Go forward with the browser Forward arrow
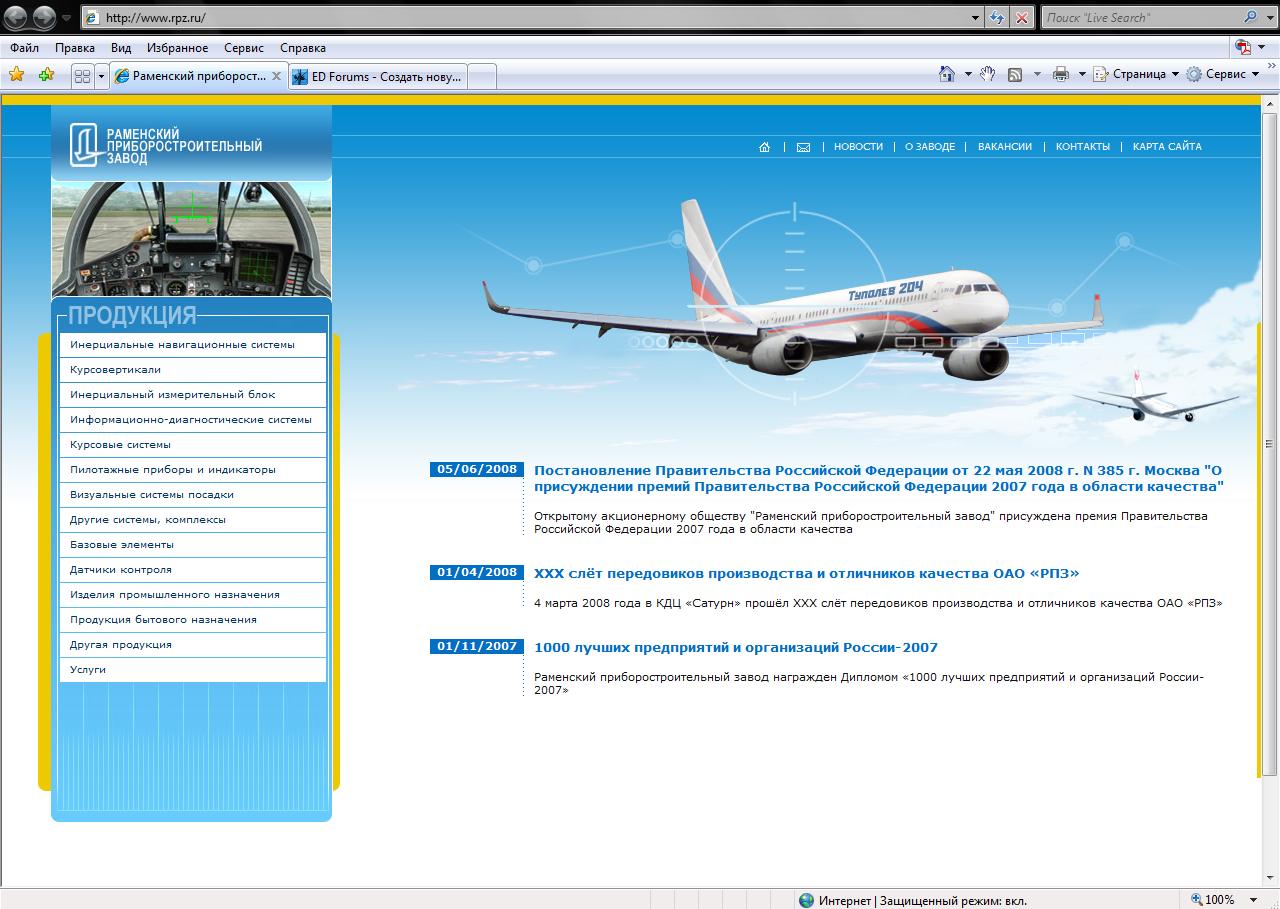This screenshot has width=1280, height=909. click(x=45, y=17)
